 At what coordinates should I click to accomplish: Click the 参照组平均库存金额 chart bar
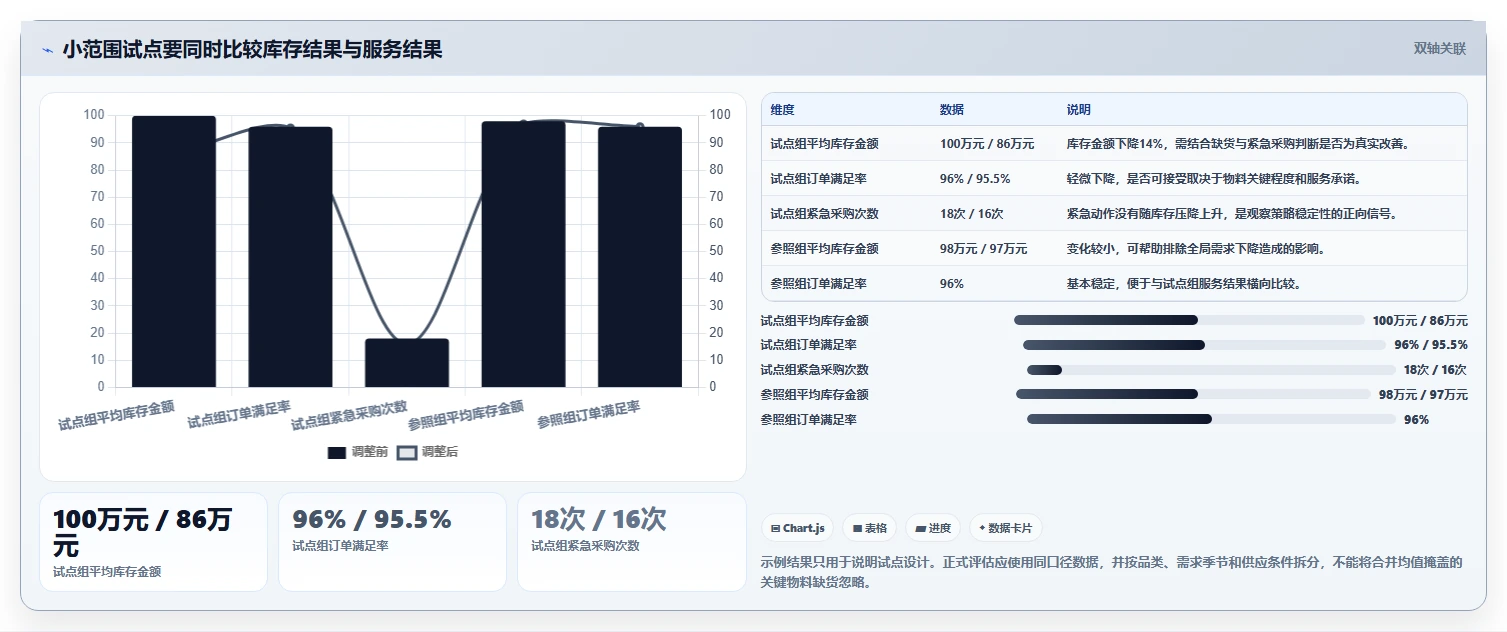523,254
